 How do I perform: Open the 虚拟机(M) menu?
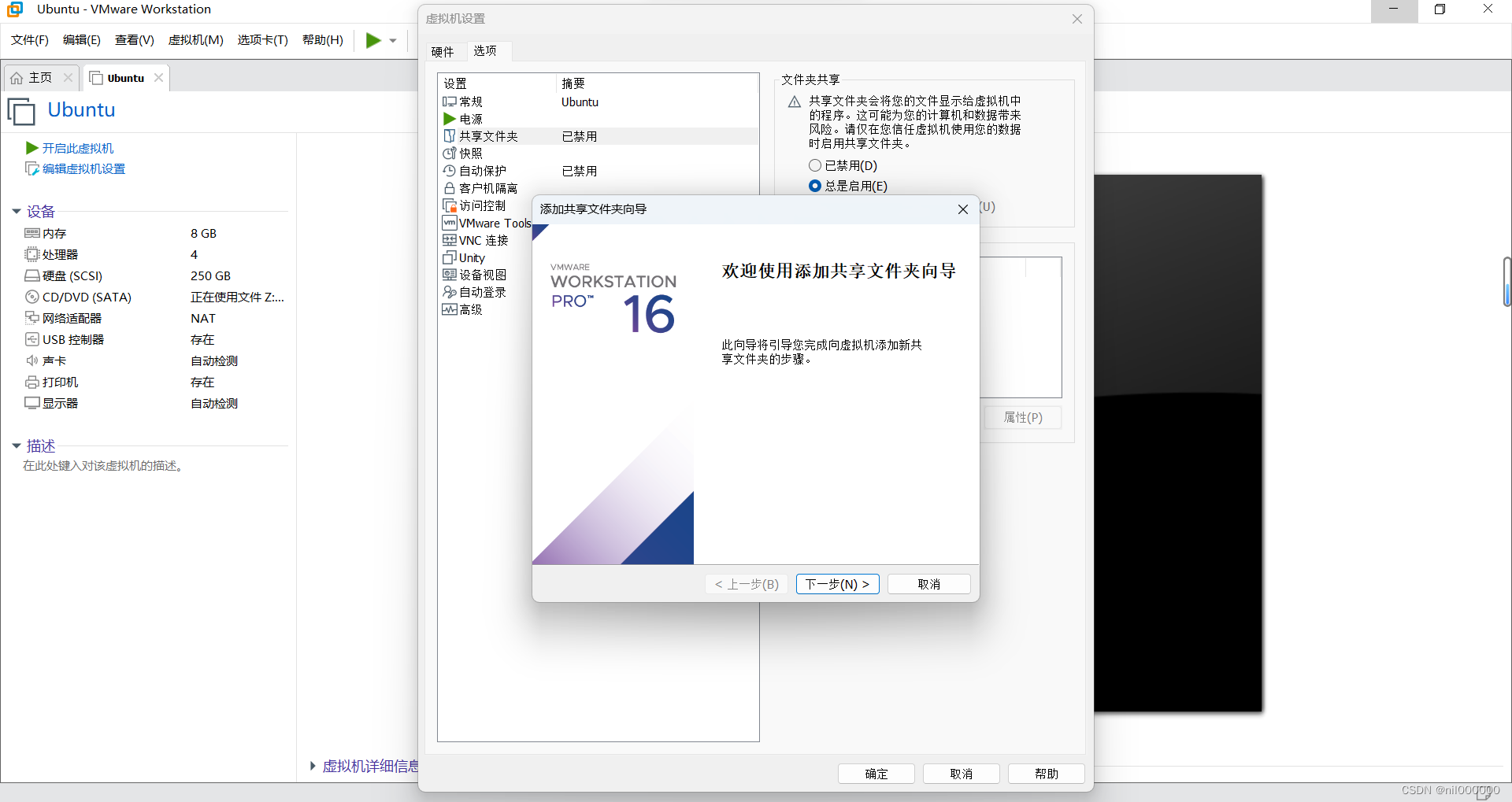[x=196, y=40]
